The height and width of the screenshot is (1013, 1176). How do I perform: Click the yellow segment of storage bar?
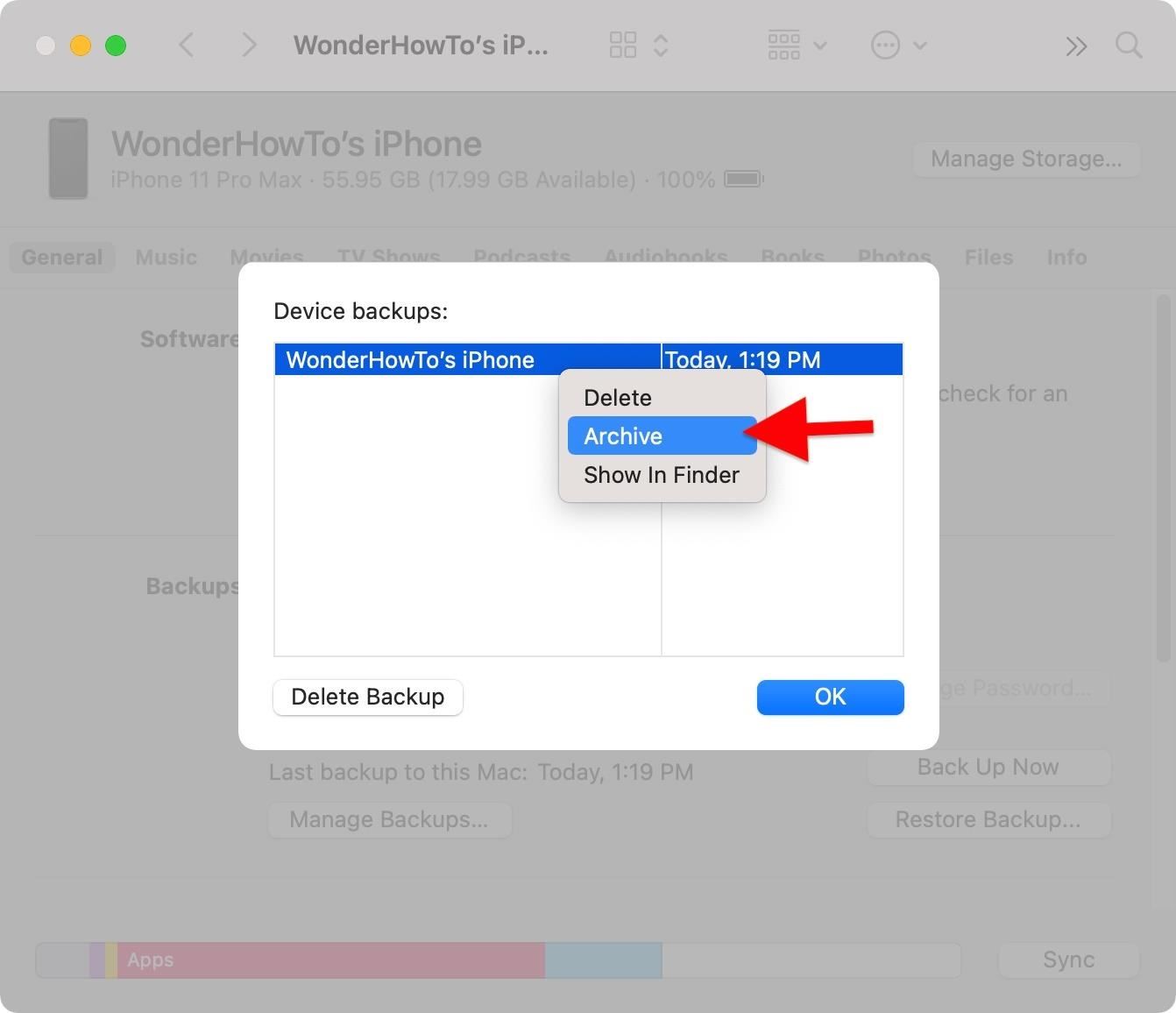pos(111,960)
